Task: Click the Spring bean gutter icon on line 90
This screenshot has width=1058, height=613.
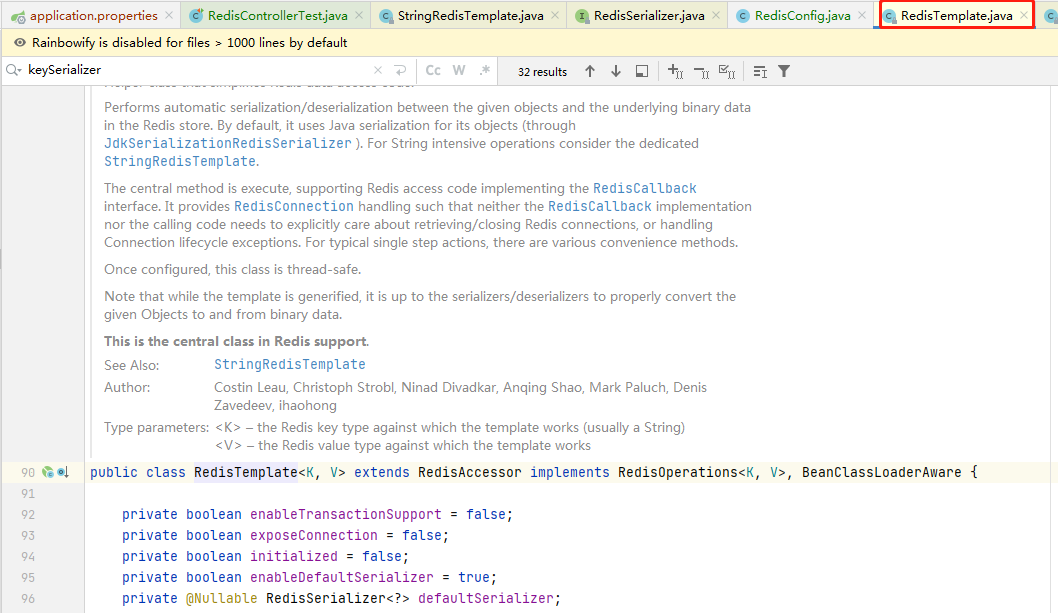Action: point(47,472)
